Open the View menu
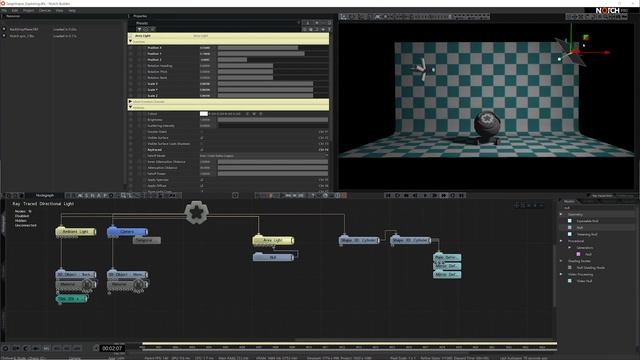 pyautogui.click(x=60, y=10)
